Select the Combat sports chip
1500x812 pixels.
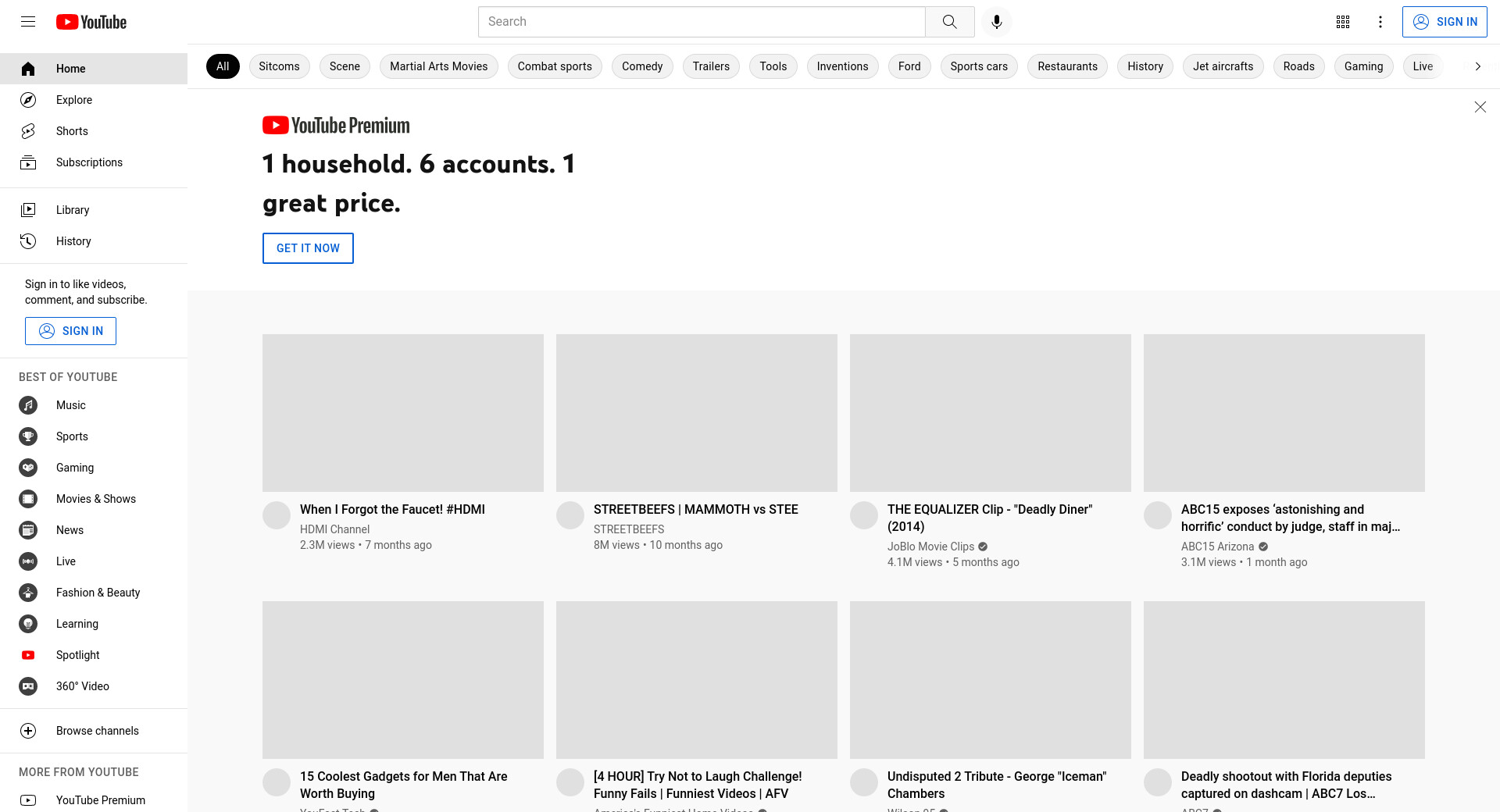coord(555,66)
